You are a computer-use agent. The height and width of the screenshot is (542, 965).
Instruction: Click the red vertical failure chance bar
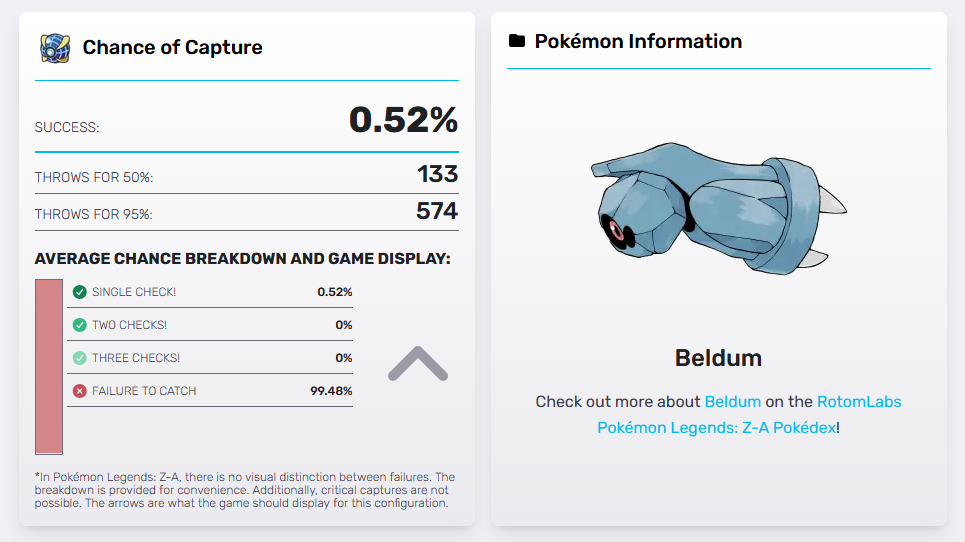(x=49, y=367)
